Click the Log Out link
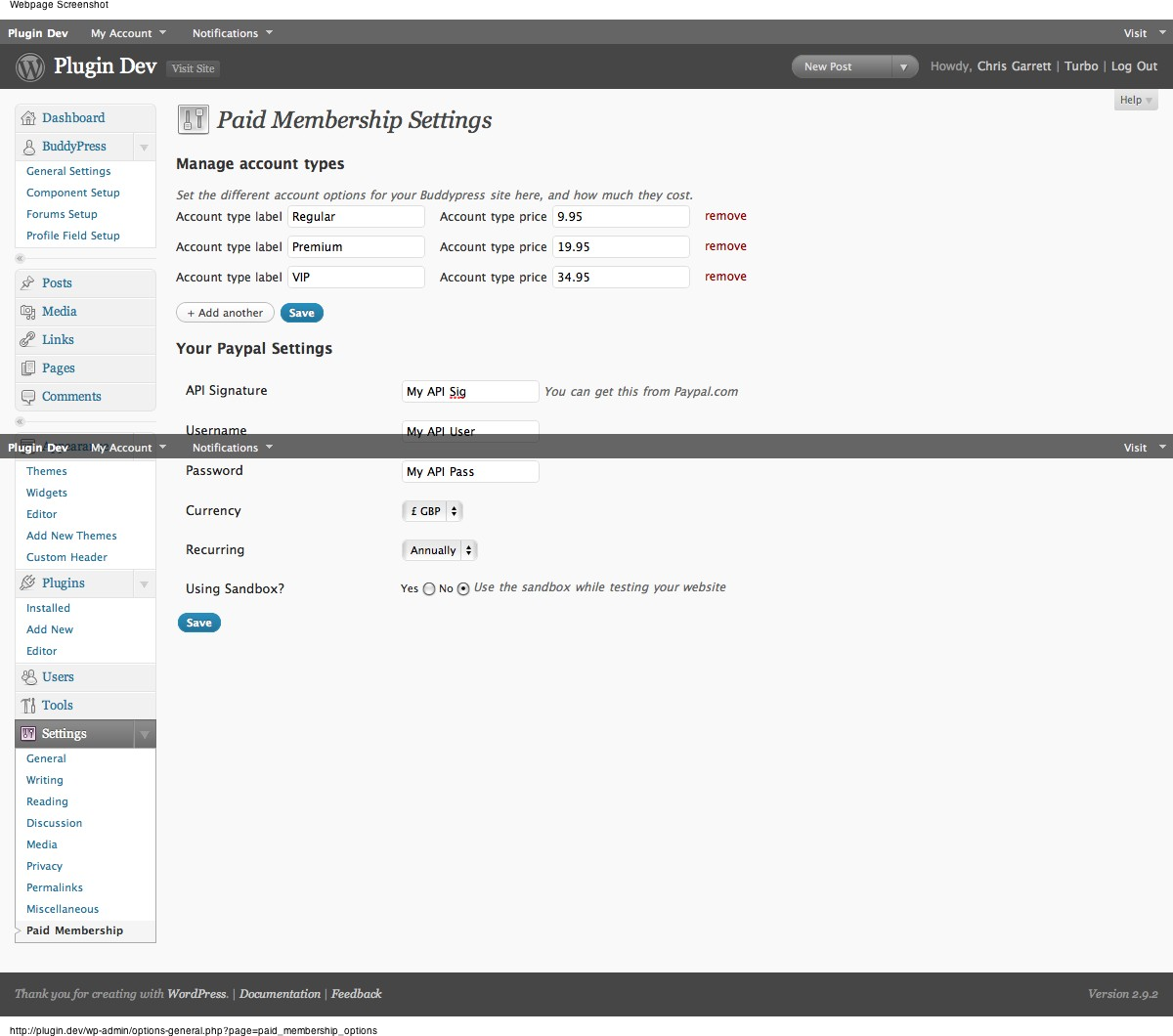Image resolution: width=1173 pixels, height=1036 pixels. [1134, 66]
